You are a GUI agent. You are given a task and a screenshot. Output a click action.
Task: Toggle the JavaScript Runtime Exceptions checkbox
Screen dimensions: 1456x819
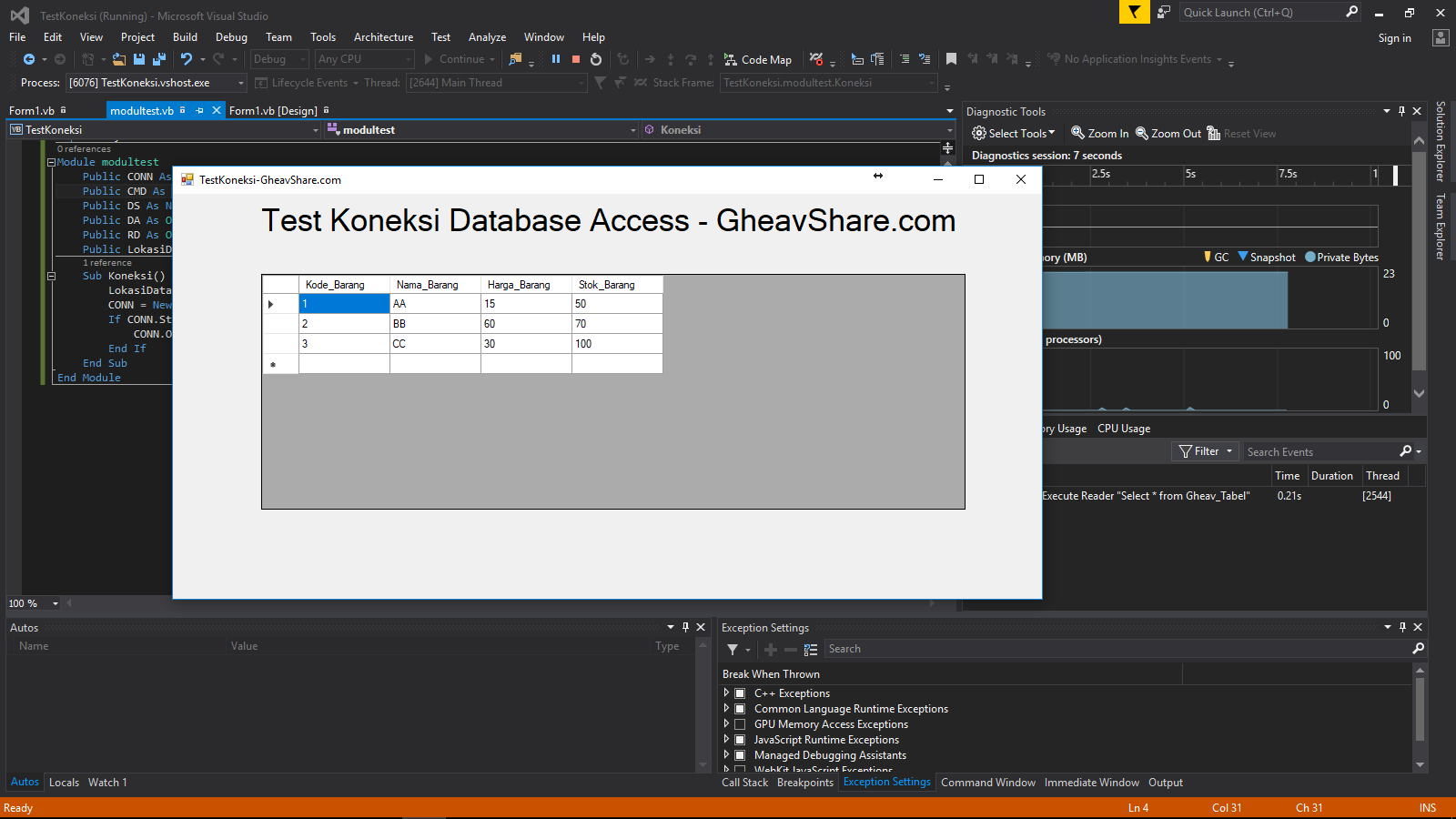point(739,740)
